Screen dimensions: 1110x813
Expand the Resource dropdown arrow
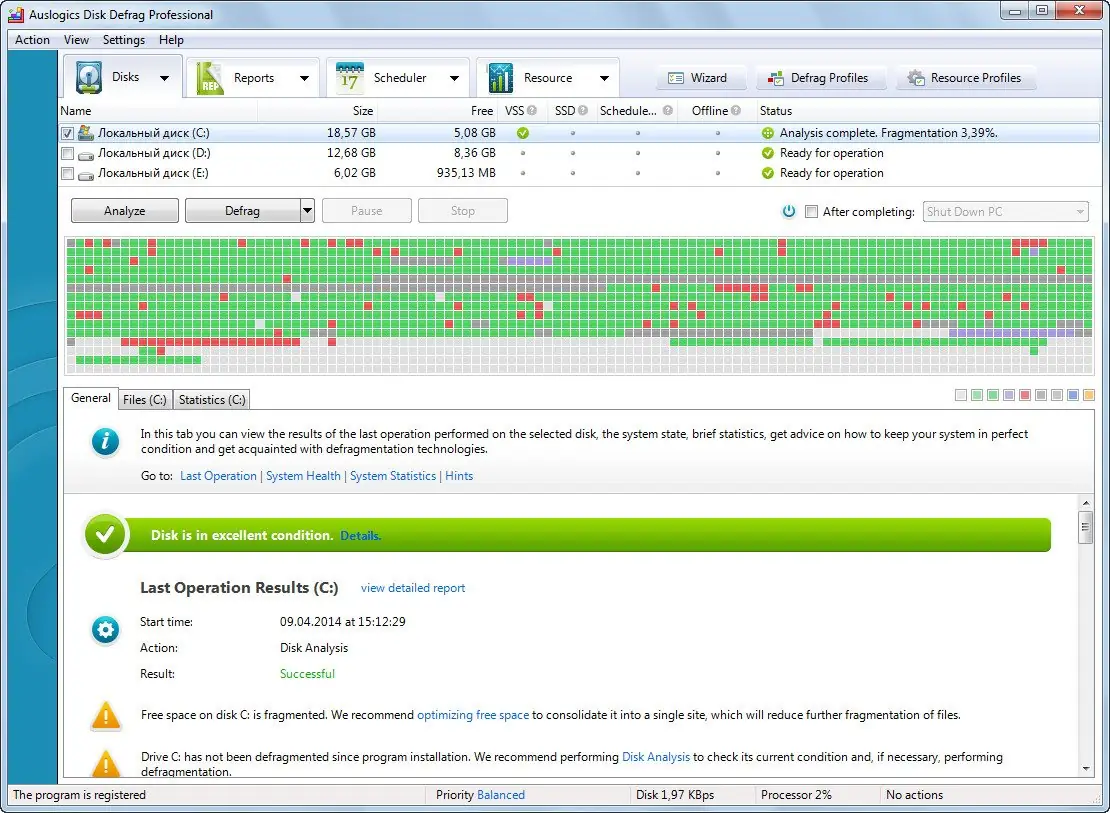click(604, 78)
